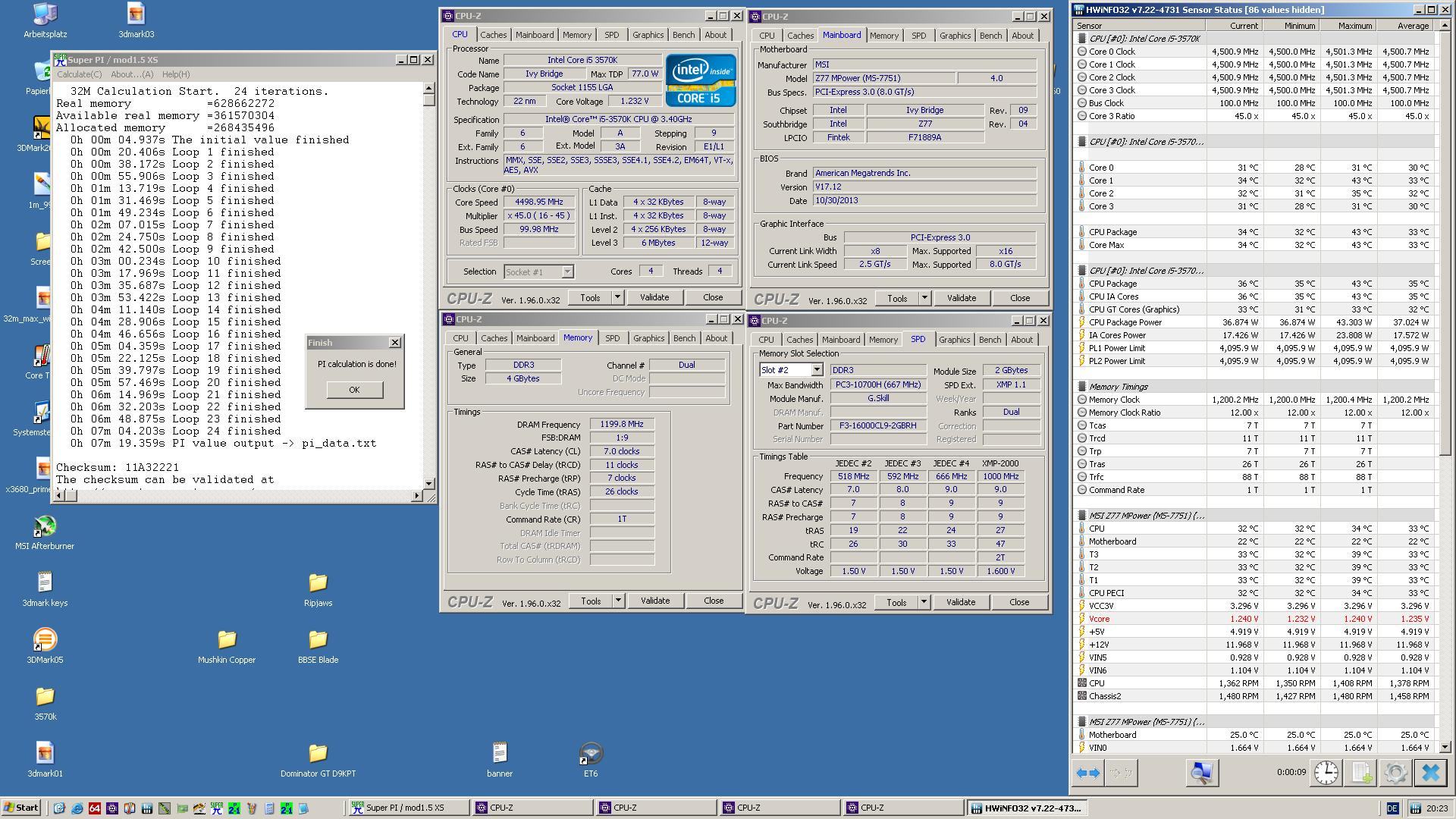
Task: Open the BBSE Blade folder
Action: tap(318, 646)
